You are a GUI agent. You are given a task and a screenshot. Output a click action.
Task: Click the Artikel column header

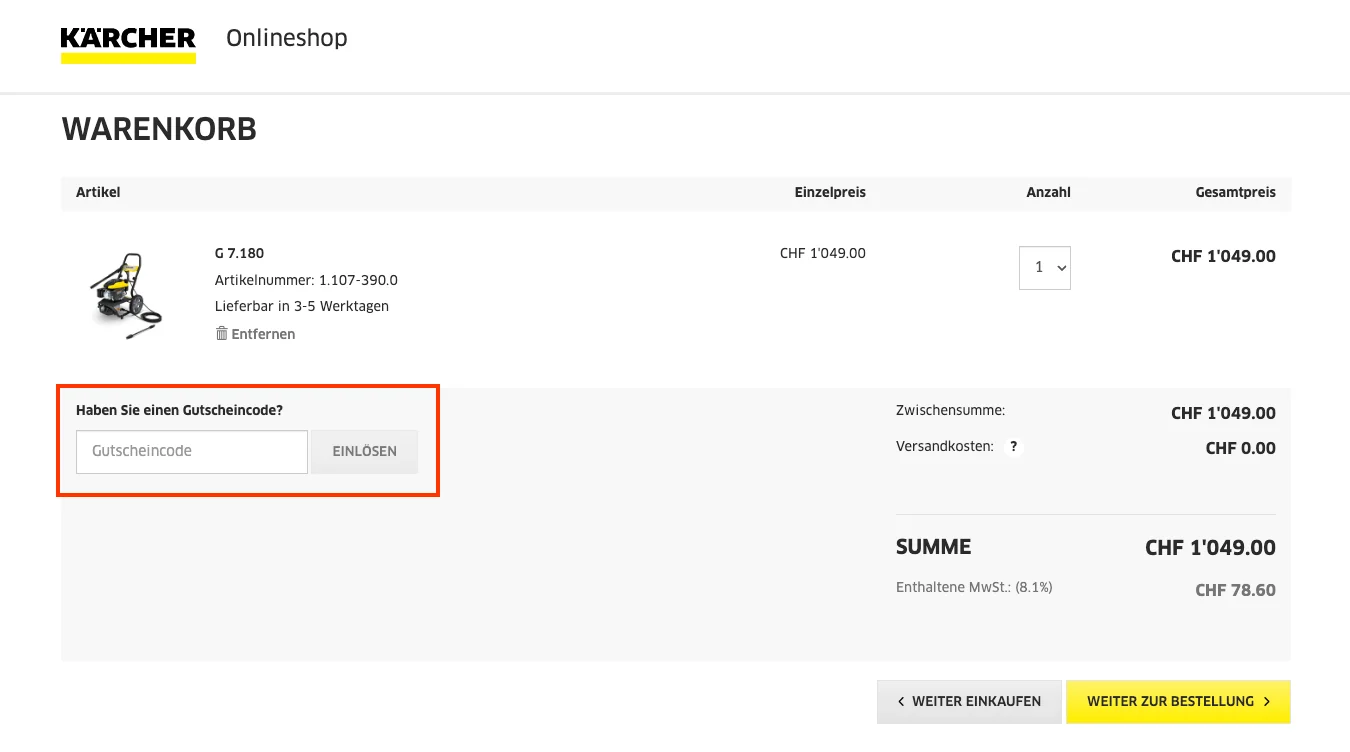(x=98, y=192)
